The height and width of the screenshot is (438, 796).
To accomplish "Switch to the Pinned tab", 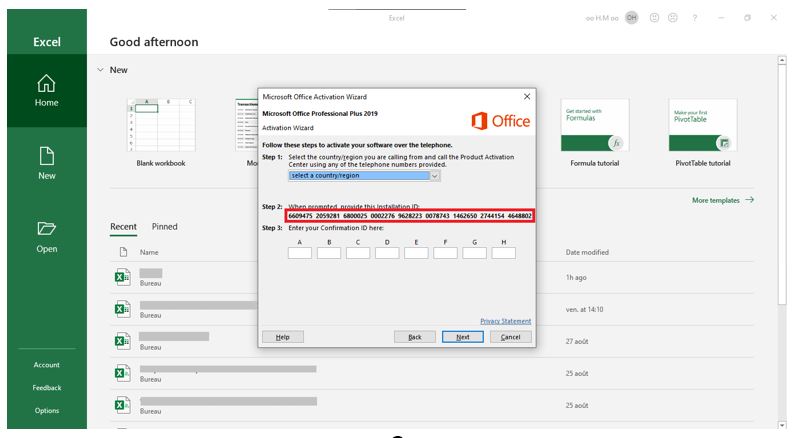I will pos(165,227).
